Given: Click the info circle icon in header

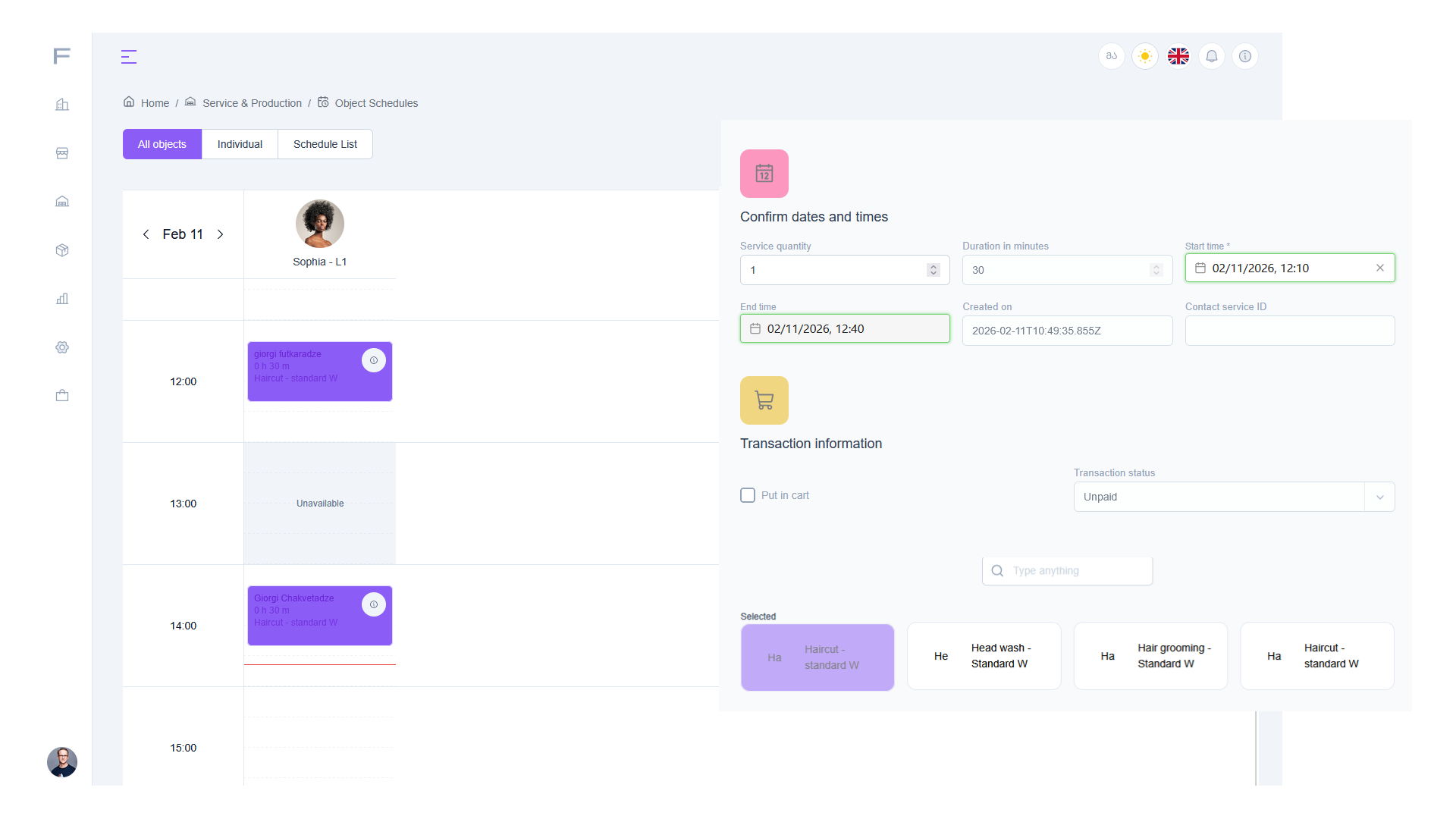Looking at the screenshot, I should click(1244, 56).
